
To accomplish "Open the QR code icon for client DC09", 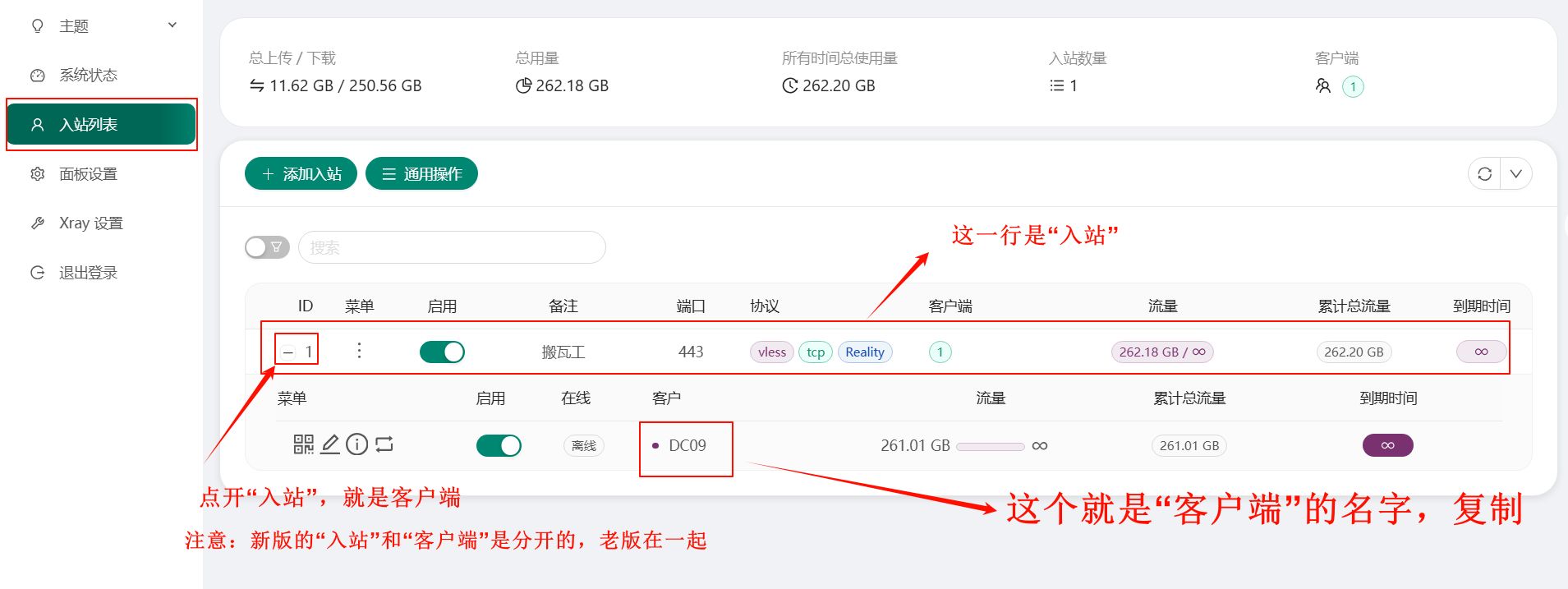I will (x=303, y=444).
